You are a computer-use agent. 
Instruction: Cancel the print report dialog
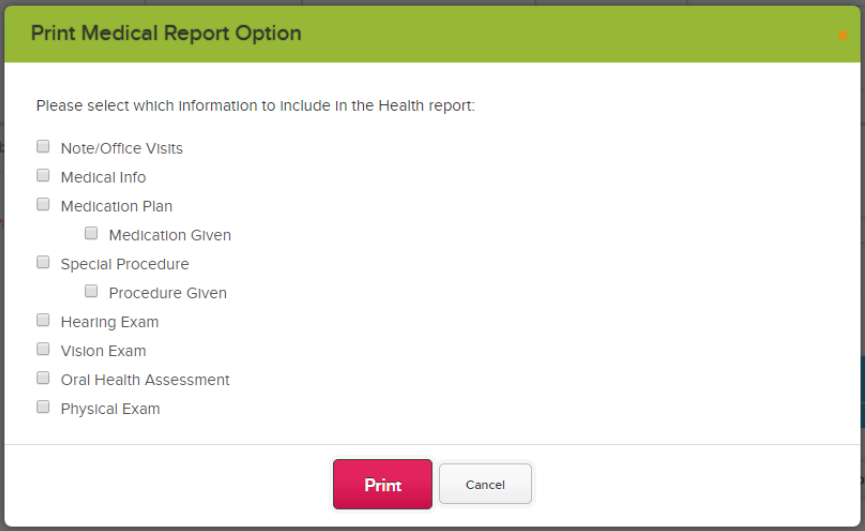click(x=485, y=484)
